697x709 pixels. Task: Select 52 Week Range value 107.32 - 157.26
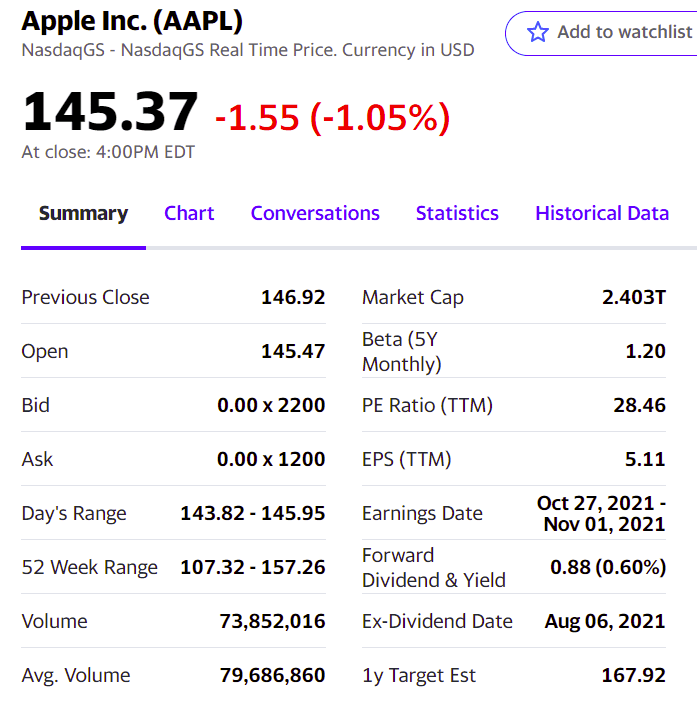click(252, 567)
